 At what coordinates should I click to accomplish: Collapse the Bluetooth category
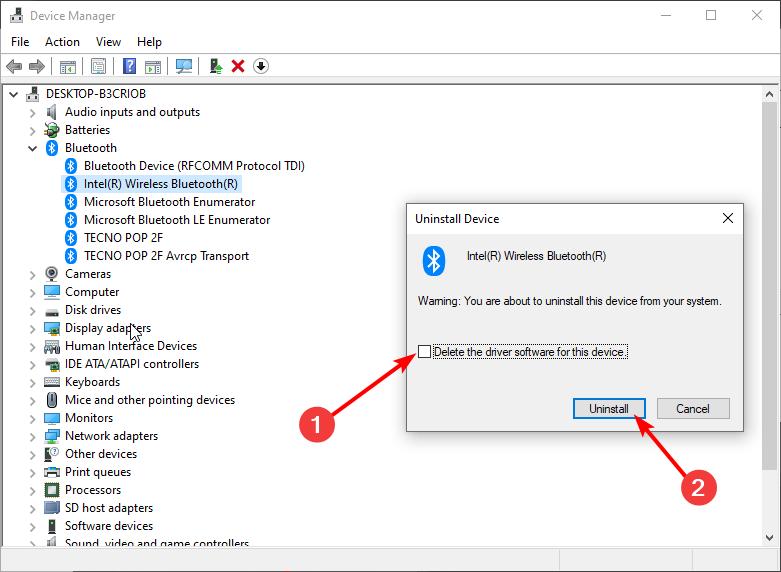32,148
